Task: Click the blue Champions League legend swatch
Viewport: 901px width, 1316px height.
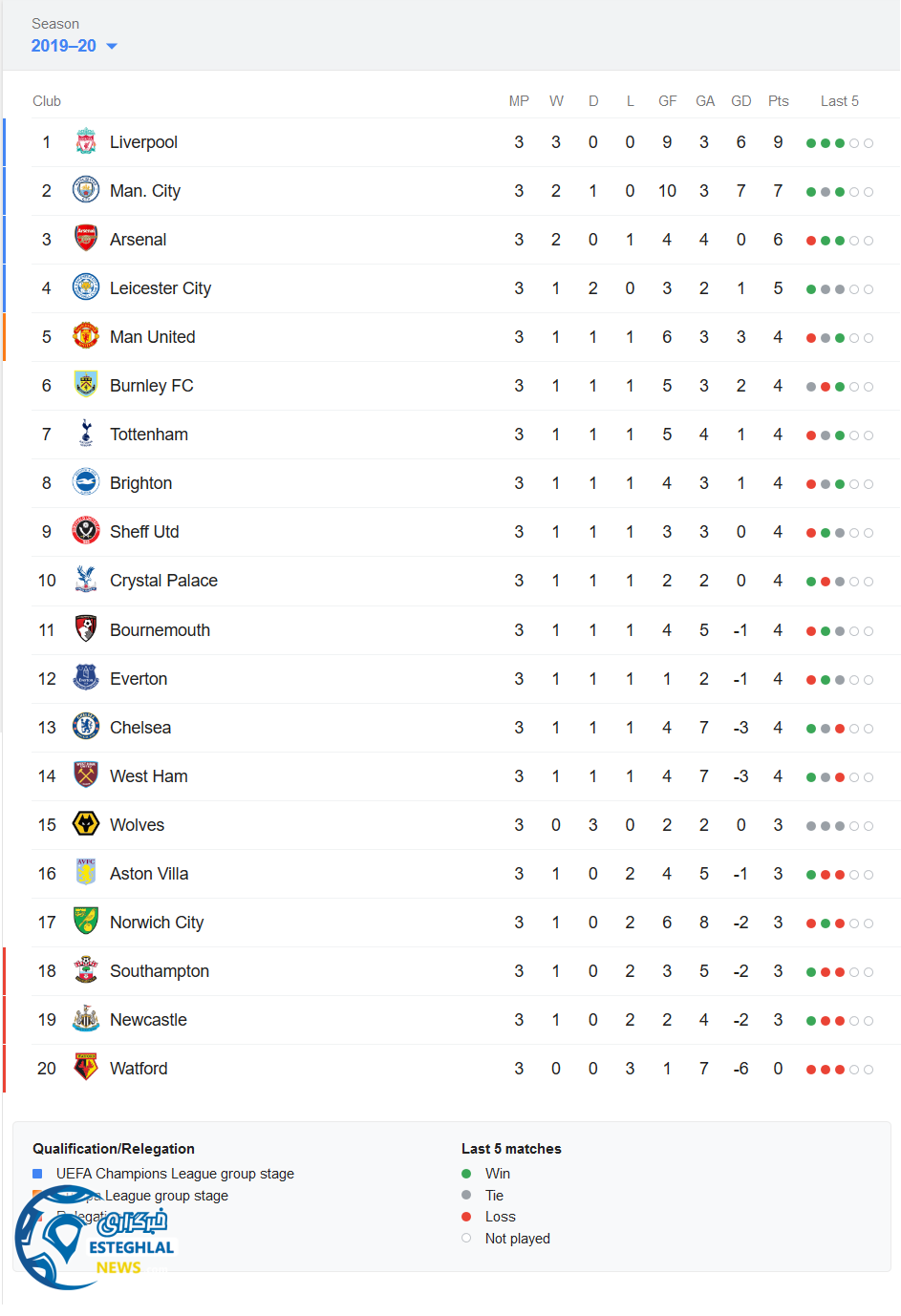Action: [37, 1174]
